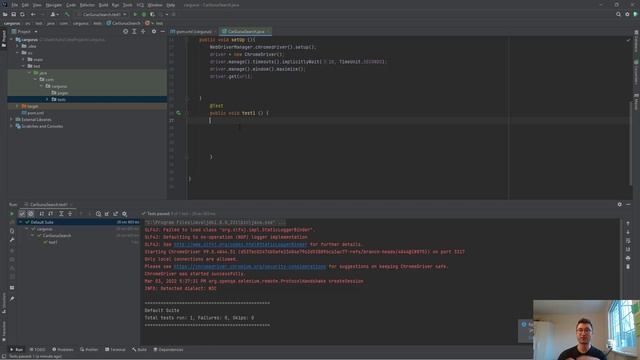Collapse all test results
The width and height of the screenshot is (640, 360).
point(70,213)
